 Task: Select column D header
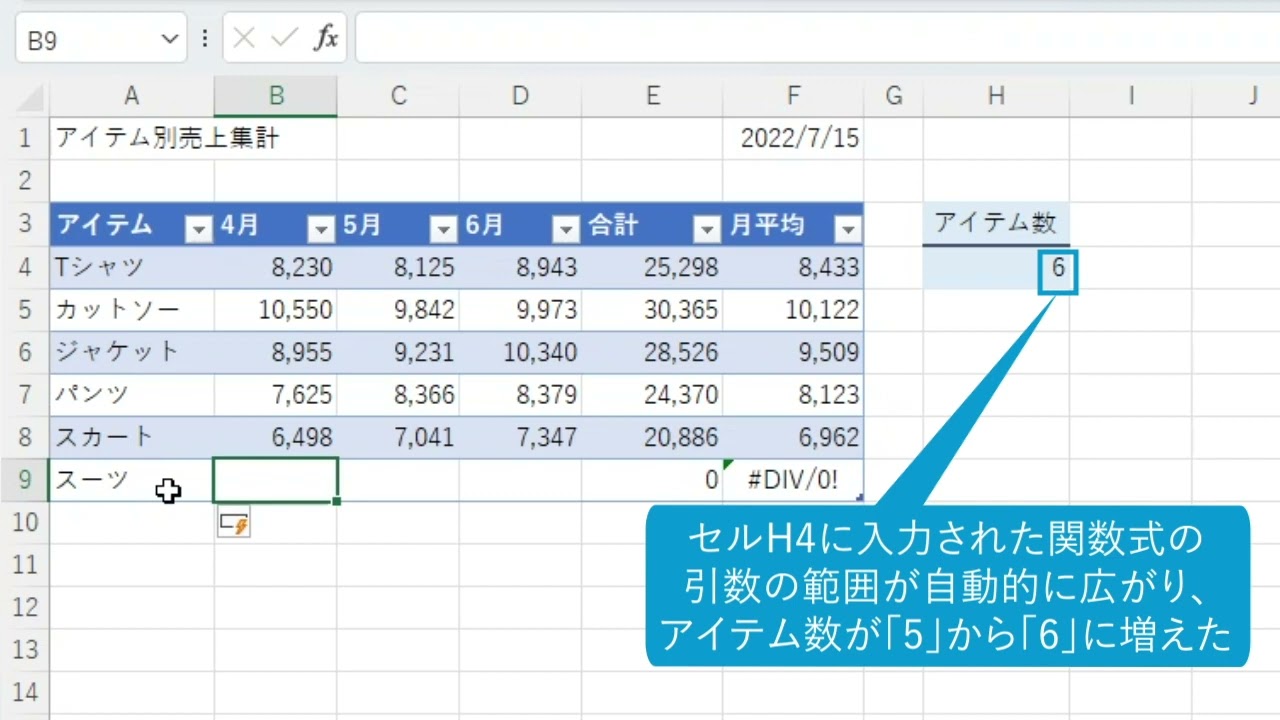520,96
